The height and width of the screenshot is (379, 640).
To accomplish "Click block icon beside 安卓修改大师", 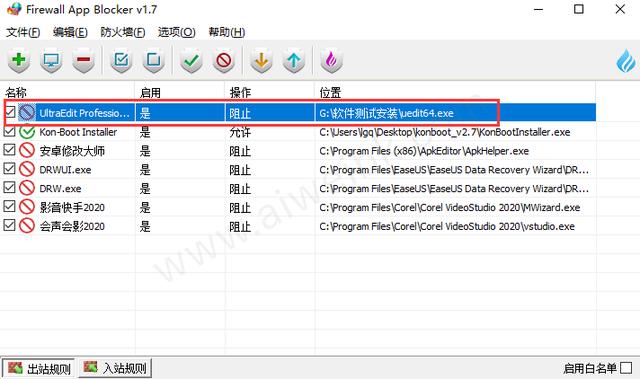I will click(x=27, y=151).
